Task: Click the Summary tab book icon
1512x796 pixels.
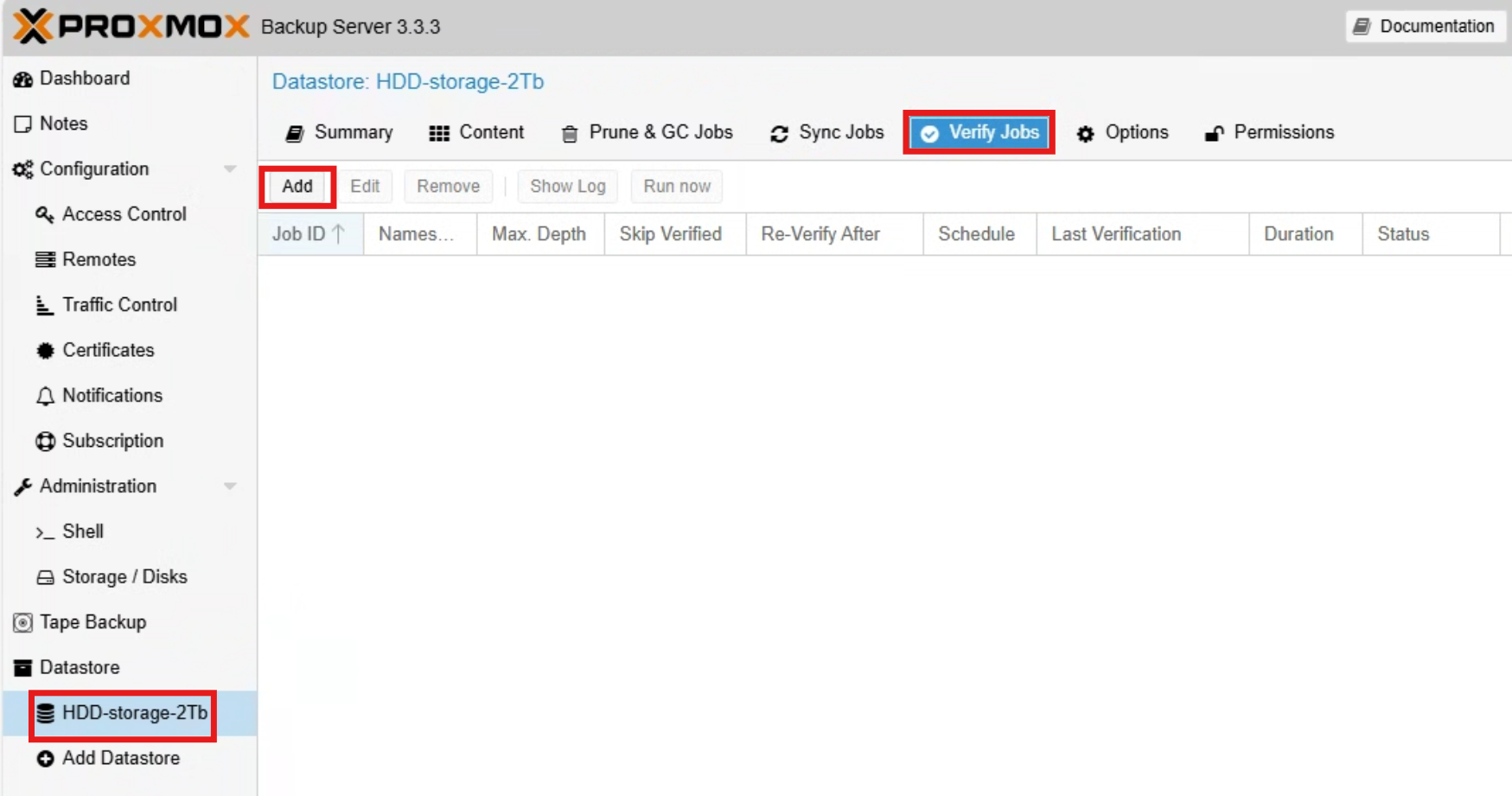Action: pos(295,133)
